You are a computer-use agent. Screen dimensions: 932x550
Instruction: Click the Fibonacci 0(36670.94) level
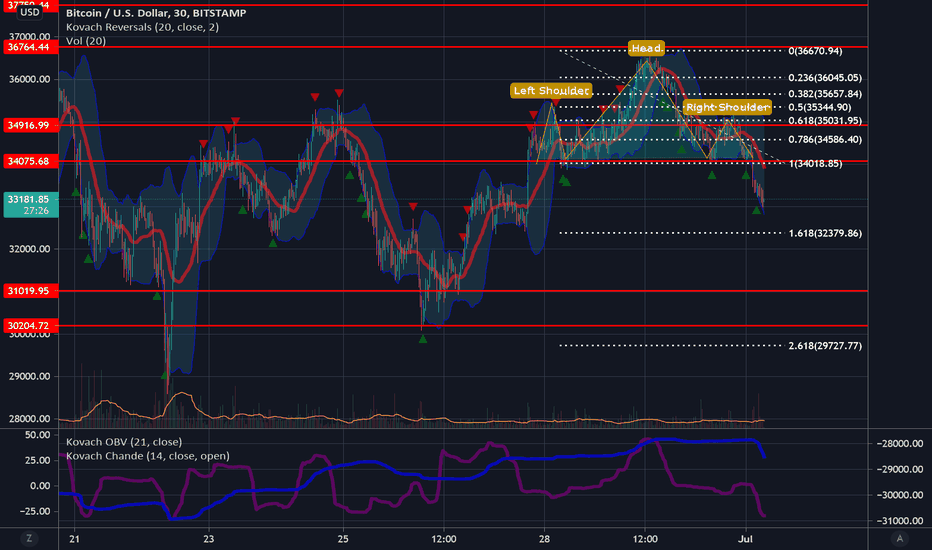pyautogui.click(x=816, y=51)
